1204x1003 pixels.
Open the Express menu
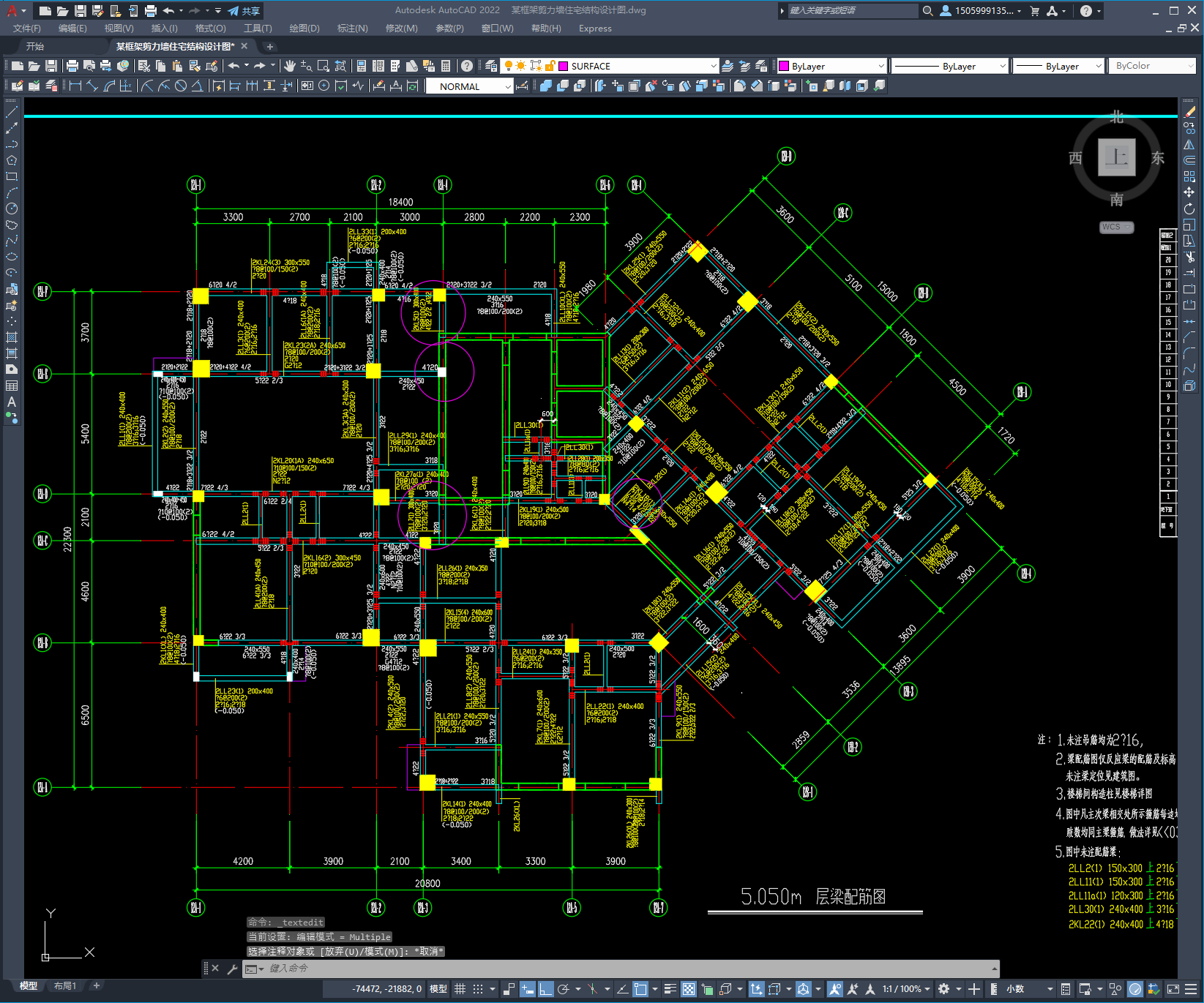coord(595,29)
